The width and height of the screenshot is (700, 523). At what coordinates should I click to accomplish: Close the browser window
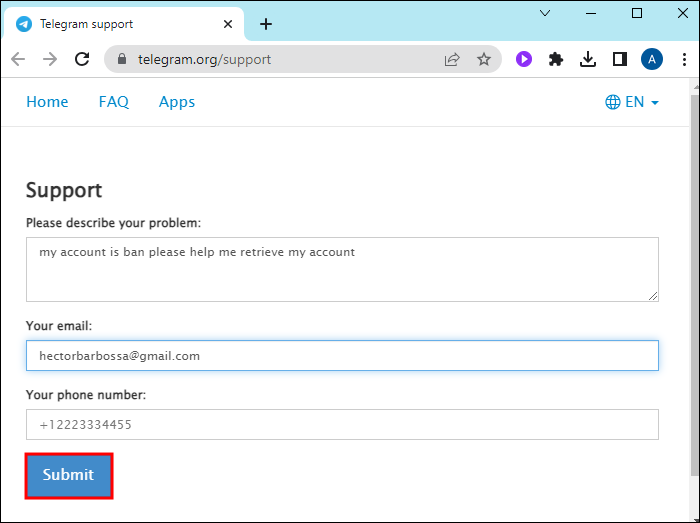click(683, 13)
